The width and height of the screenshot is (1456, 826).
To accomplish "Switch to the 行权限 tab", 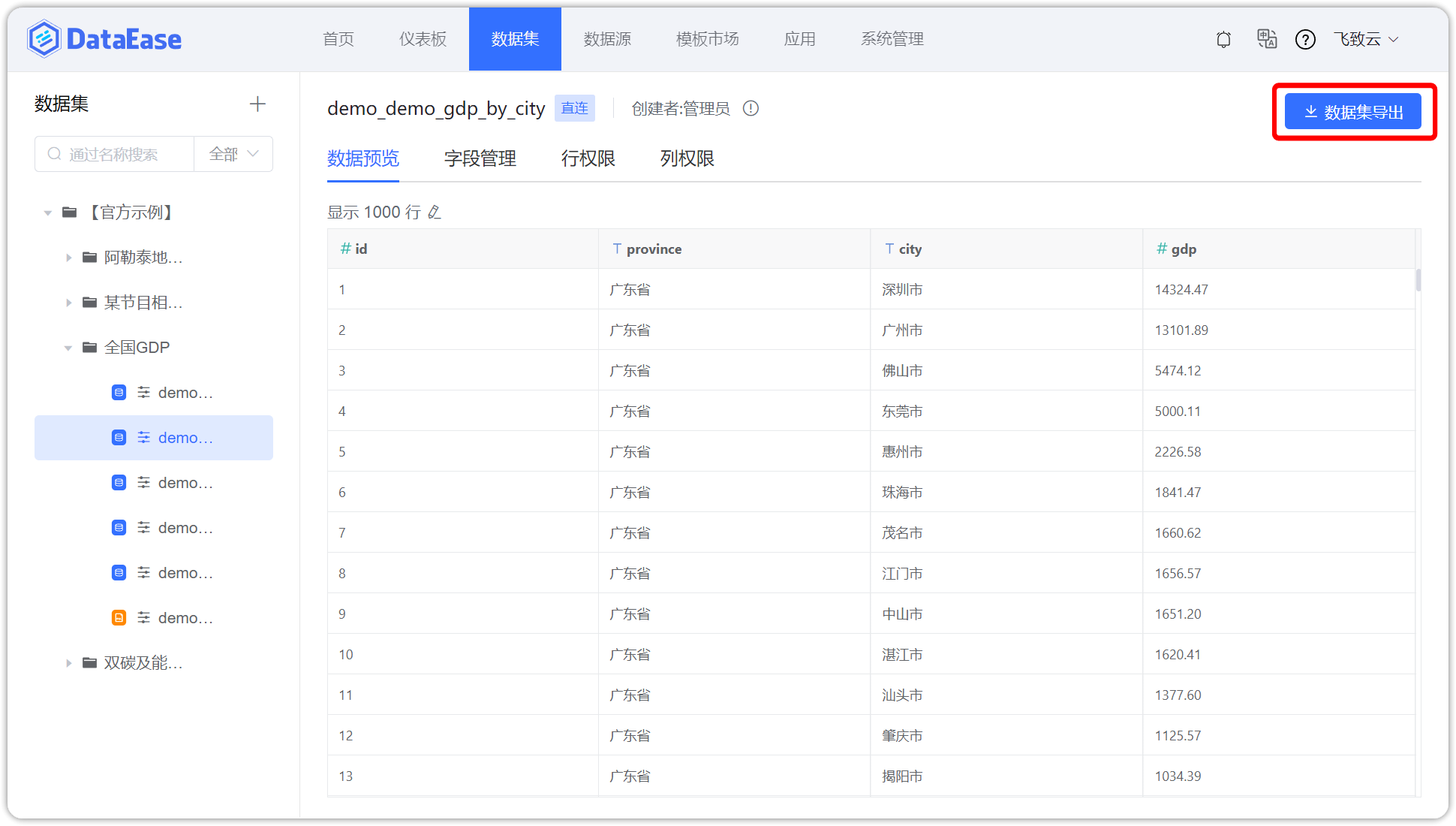I will (588, 158).
